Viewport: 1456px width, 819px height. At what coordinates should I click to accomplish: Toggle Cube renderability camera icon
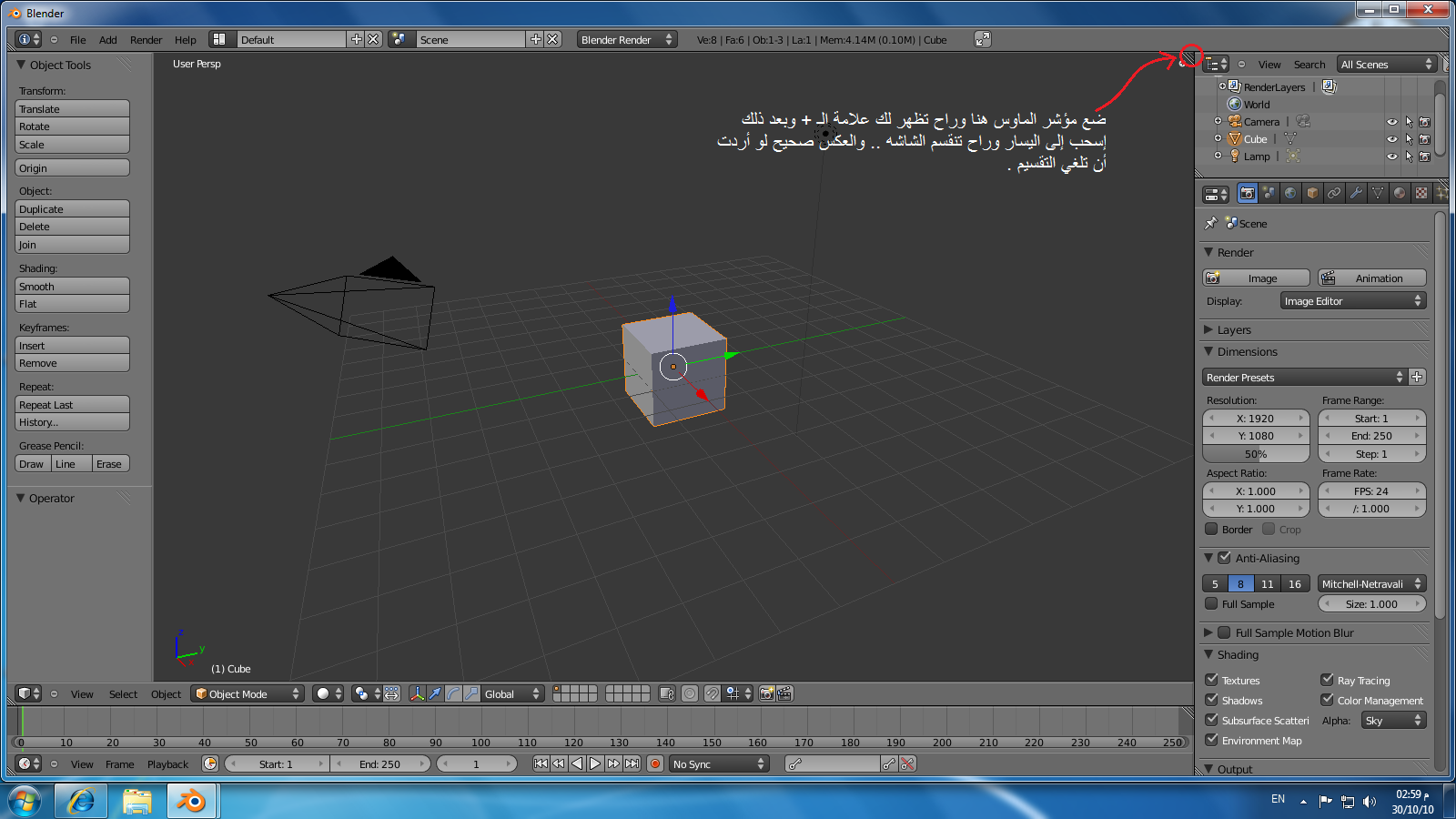1425,139
